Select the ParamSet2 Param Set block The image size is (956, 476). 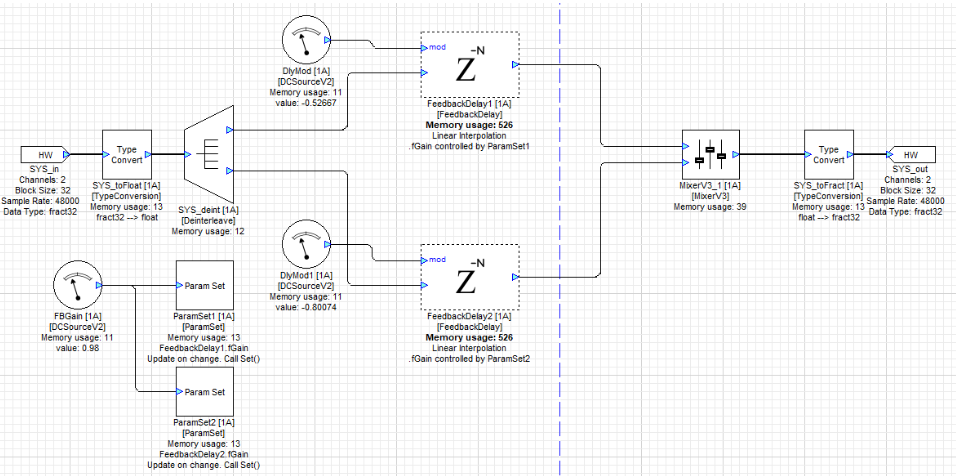[x=204, y=391]
